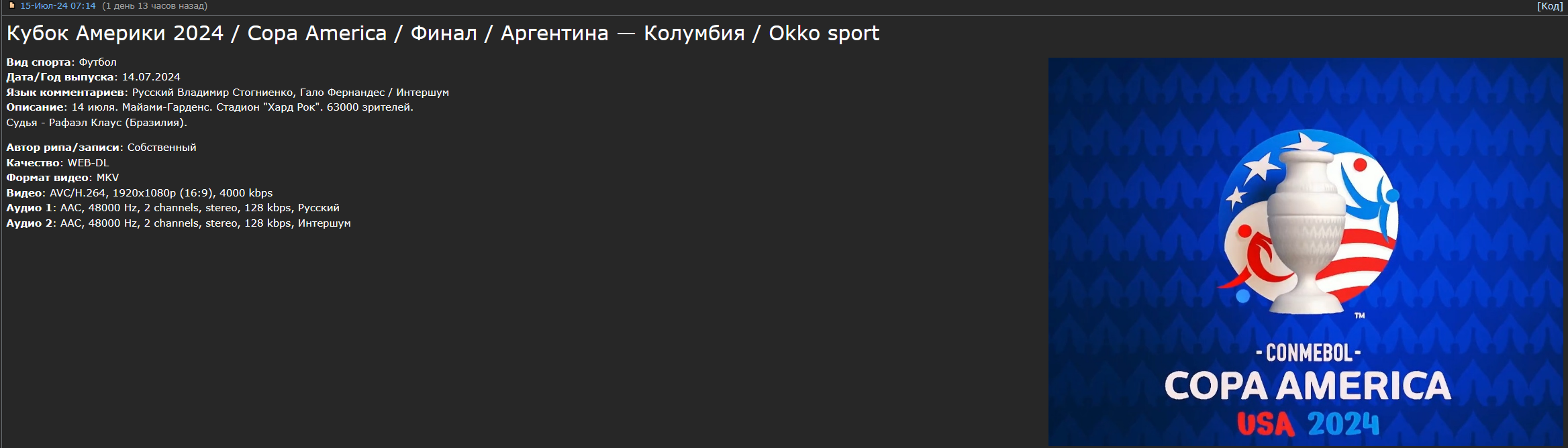1568x448 pixels.
Task: Open the post permalink dated 15-Июл-24 07:14
Action: pyautogui.click(x=58, y=5)
